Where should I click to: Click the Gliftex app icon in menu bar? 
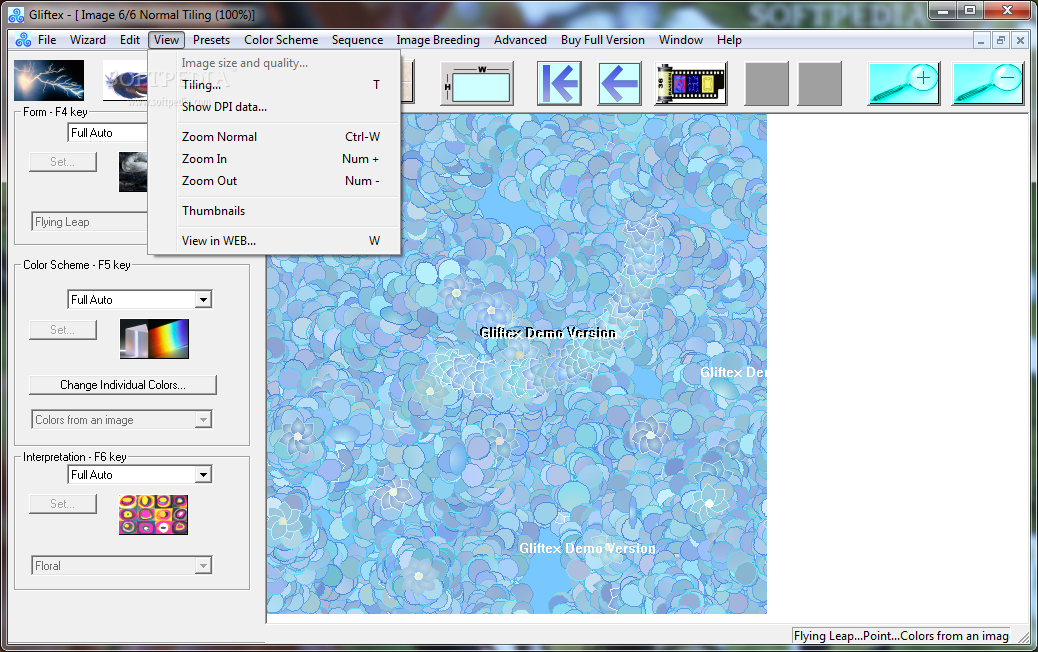[23, 40]
